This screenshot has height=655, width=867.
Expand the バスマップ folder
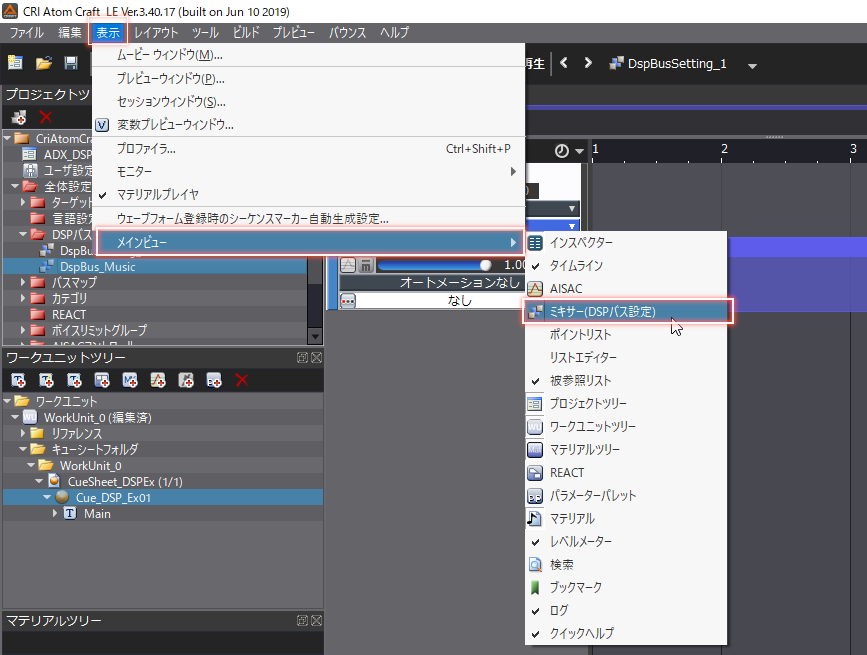[x=23, y=282]
